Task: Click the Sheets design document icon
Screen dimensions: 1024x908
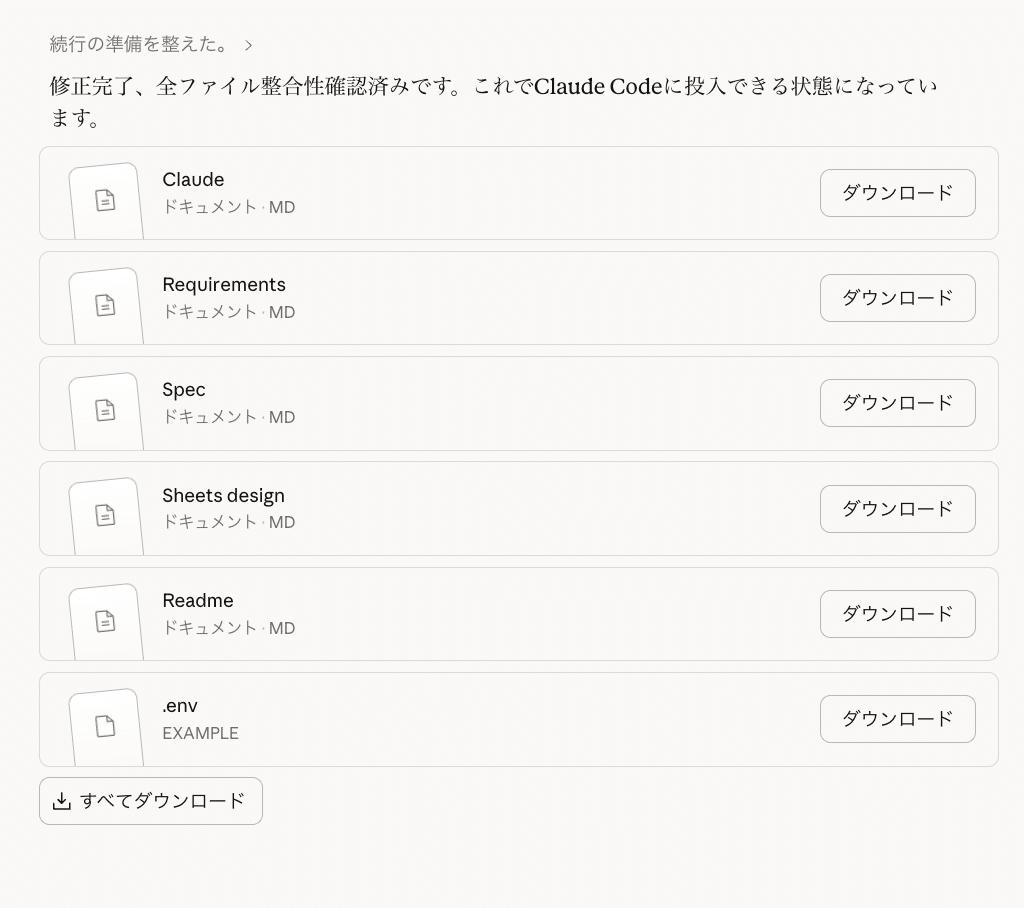Action: (x=105, y=515)
